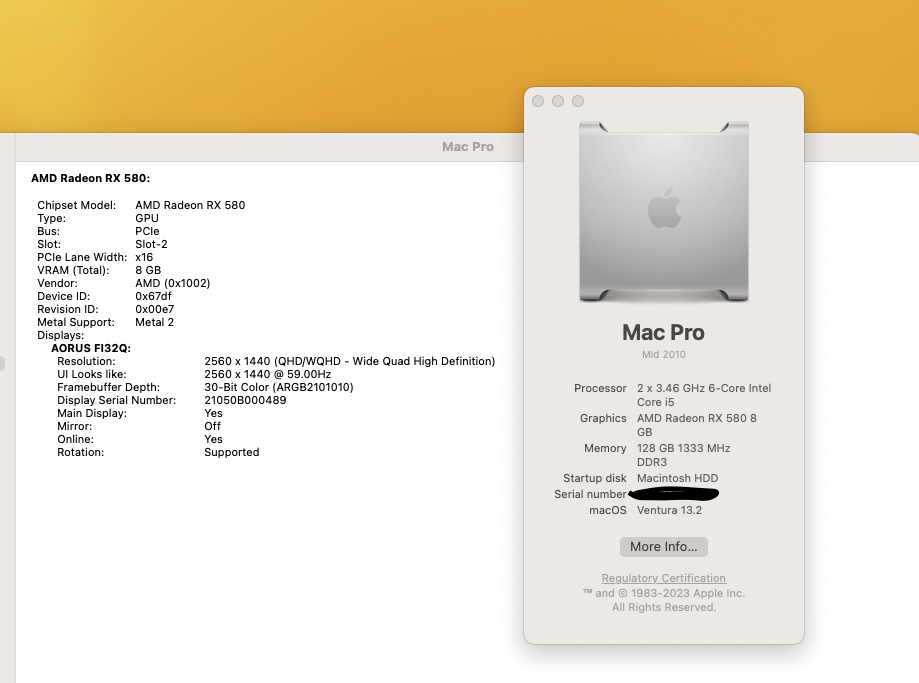Viewport: 919px width, 683px height.
Task: Click the copyright text '1983-2023 Apple Inc.'
Action: pyautogui.click(x=687, y=593)
